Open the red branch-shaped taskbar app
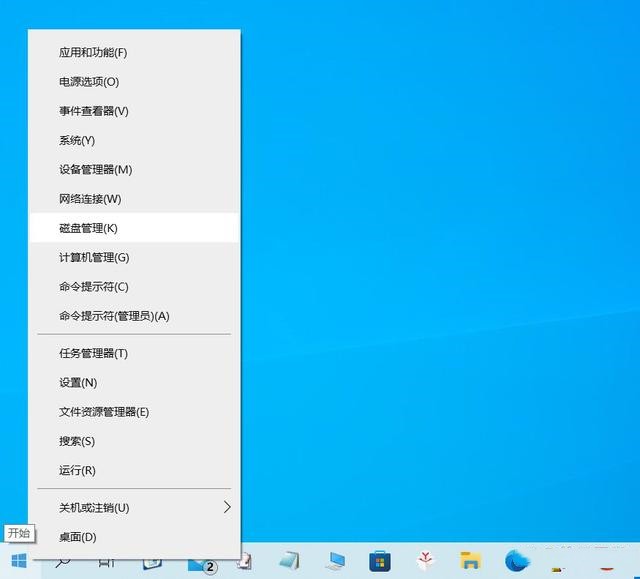Screen dimensions: 640x579 click(x=426, y=561)
